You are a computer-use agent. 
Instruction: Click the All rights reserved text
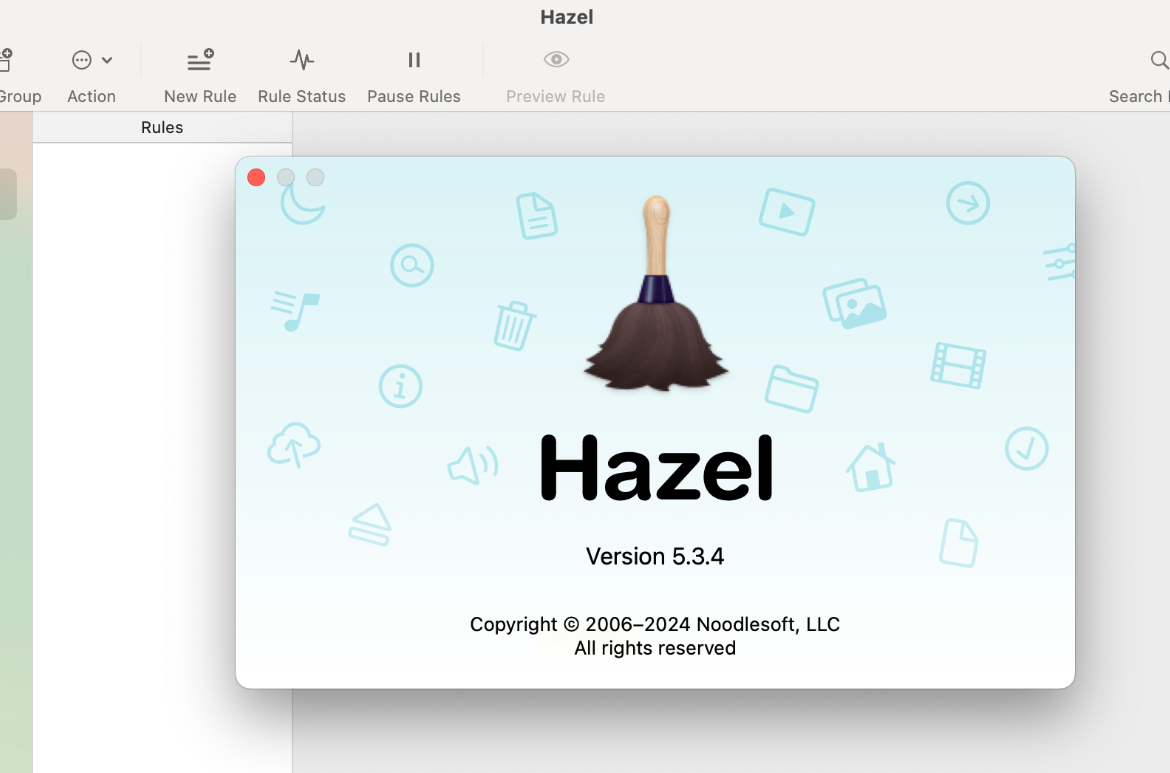655,648
